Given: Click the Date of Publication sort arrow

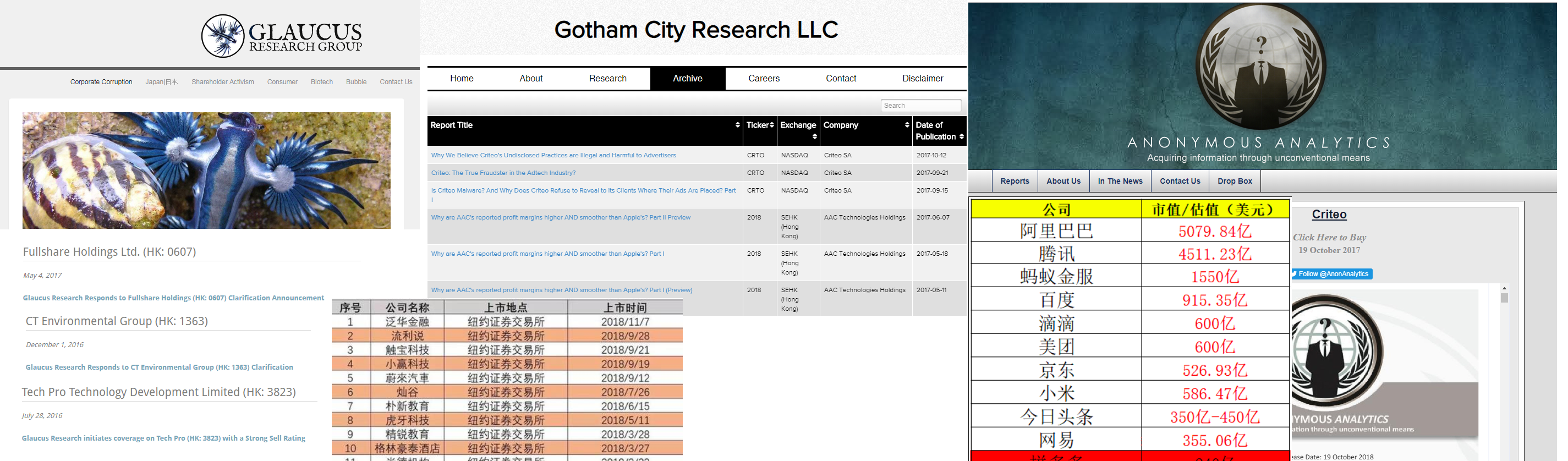Looking at the screenshot, I should pos(962,136).
